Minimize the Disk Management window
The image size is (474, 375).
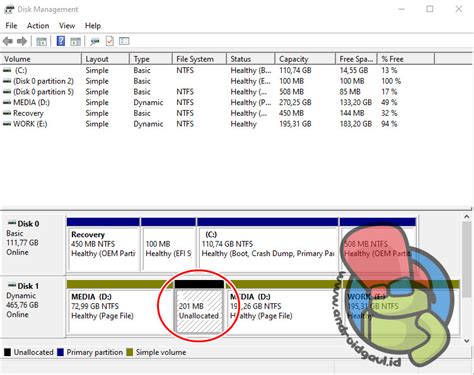pyautogui.click(x=401, y=9)
